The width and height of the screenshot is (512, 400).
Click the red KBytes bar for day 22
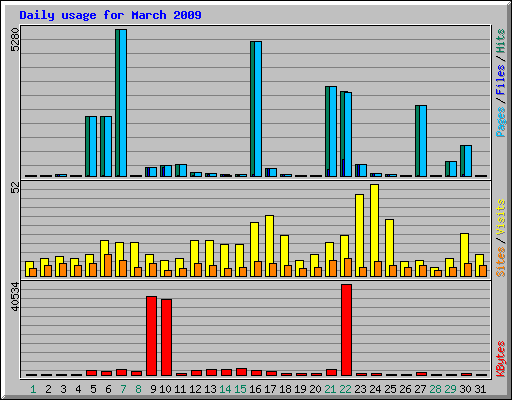click(x=346, y=330)
